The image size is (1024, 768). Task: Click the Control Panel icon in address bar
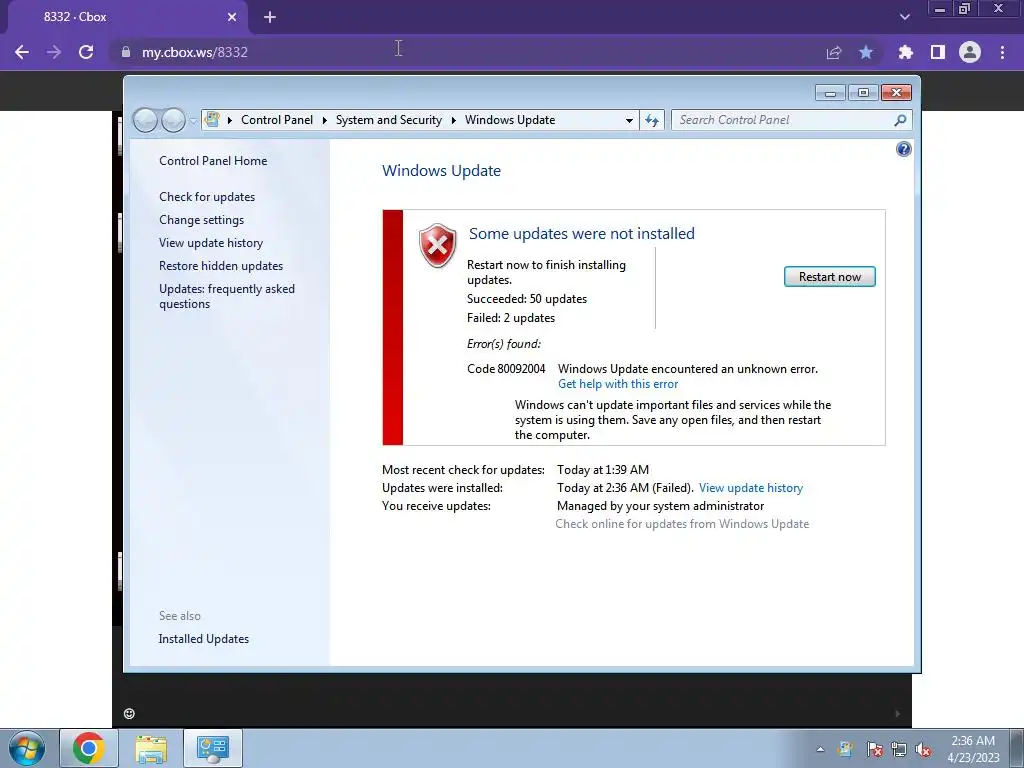pos(212,120)
